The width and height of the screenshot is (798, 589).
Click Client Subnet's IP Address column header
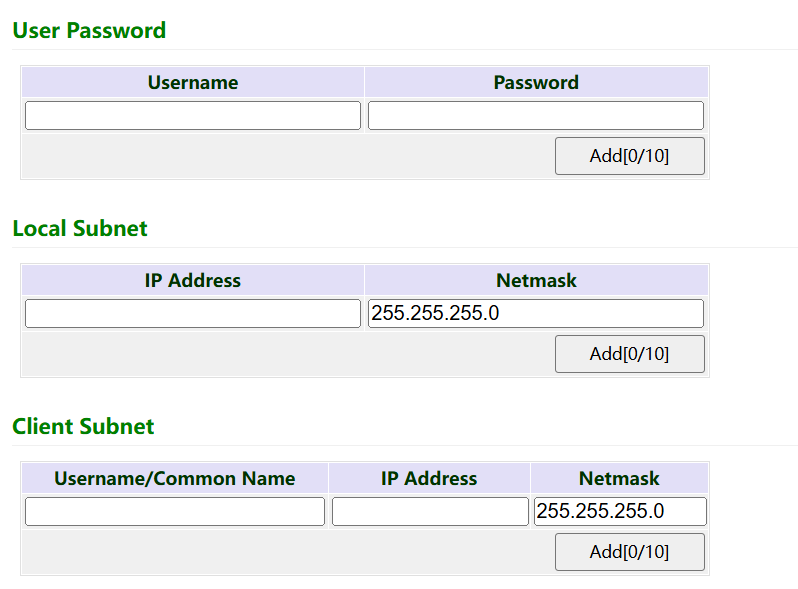click(x=429, y=478)
